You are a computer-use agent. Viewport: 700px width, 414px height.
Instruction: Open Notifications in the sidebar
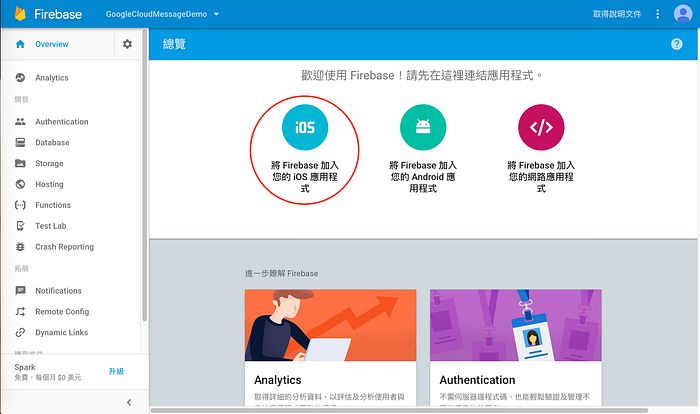pos(58,291)
